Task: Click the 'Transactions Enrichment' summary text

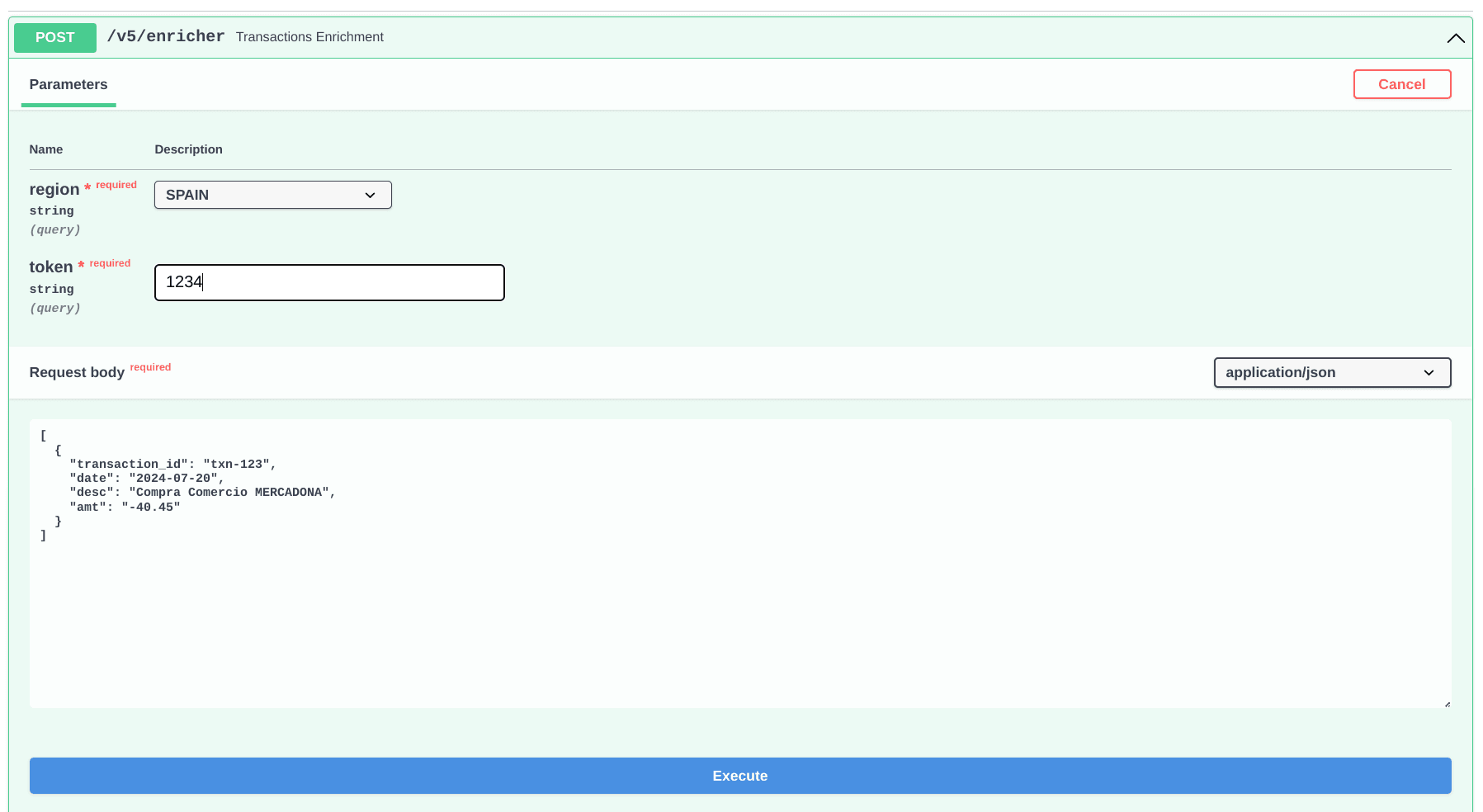Action: 309,36
